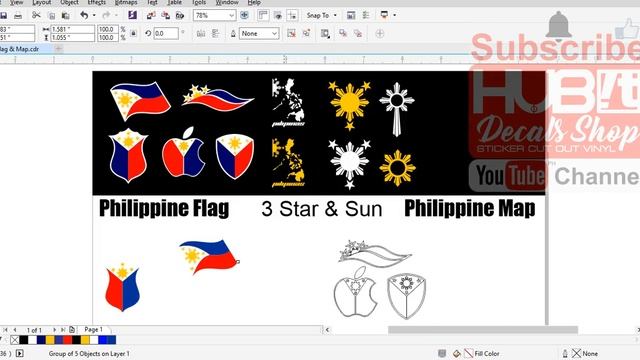
Task: Click the Redo arrow
Action: [106, 16]
